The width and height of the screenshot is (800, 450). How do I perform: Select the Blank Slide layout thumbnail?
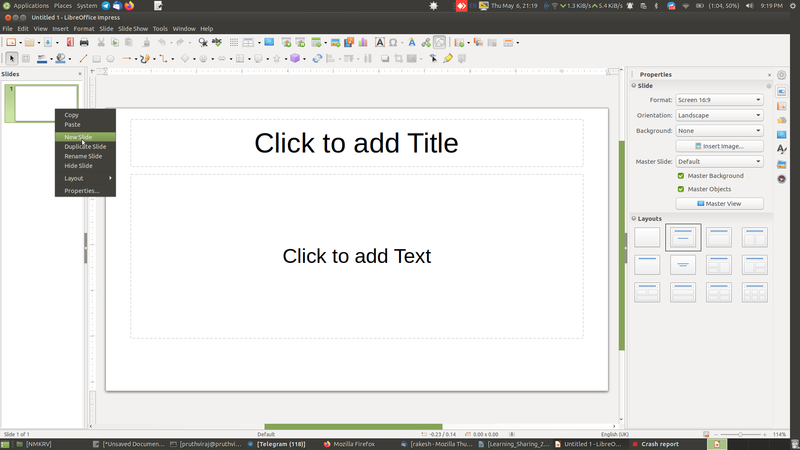[647, 237]
